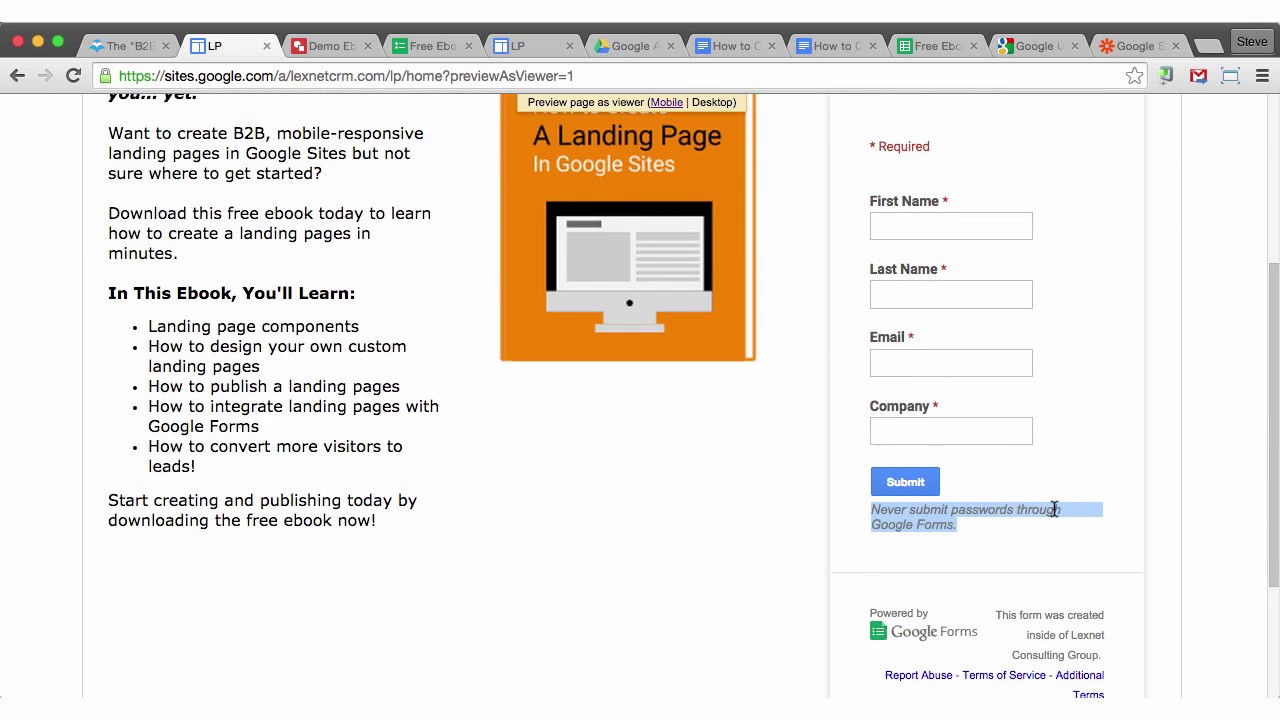
Task: Open the Terms of Service link
Action: 1004,675
